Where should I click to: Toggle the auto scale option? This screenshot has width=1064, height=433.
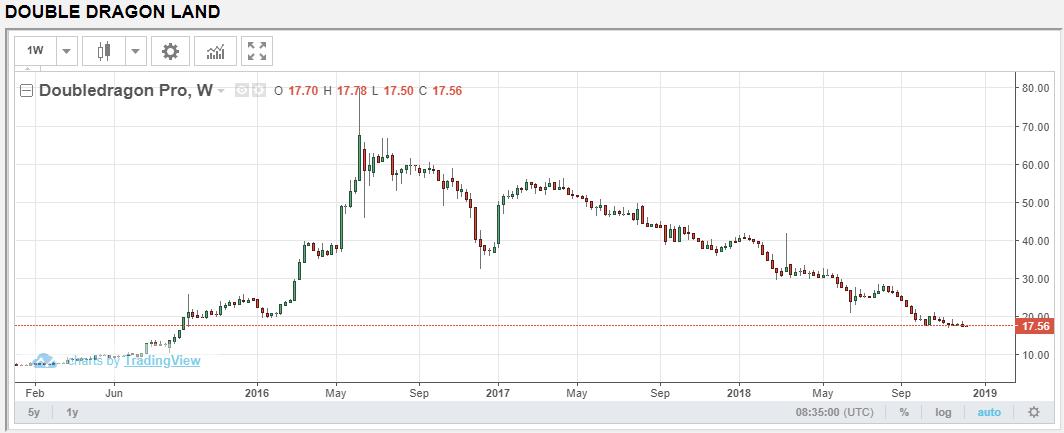(x=988, y=412)
